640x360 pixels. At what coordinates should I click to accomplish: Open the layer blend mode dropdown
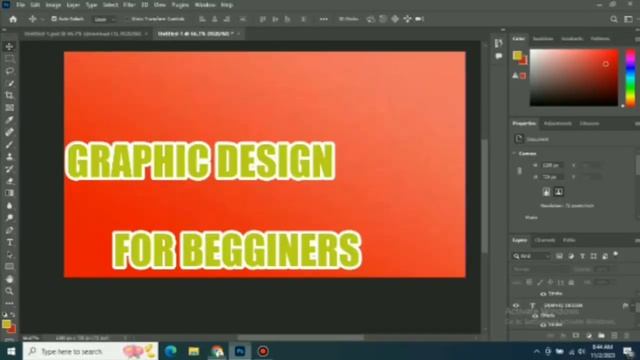[x=539, y=269]
